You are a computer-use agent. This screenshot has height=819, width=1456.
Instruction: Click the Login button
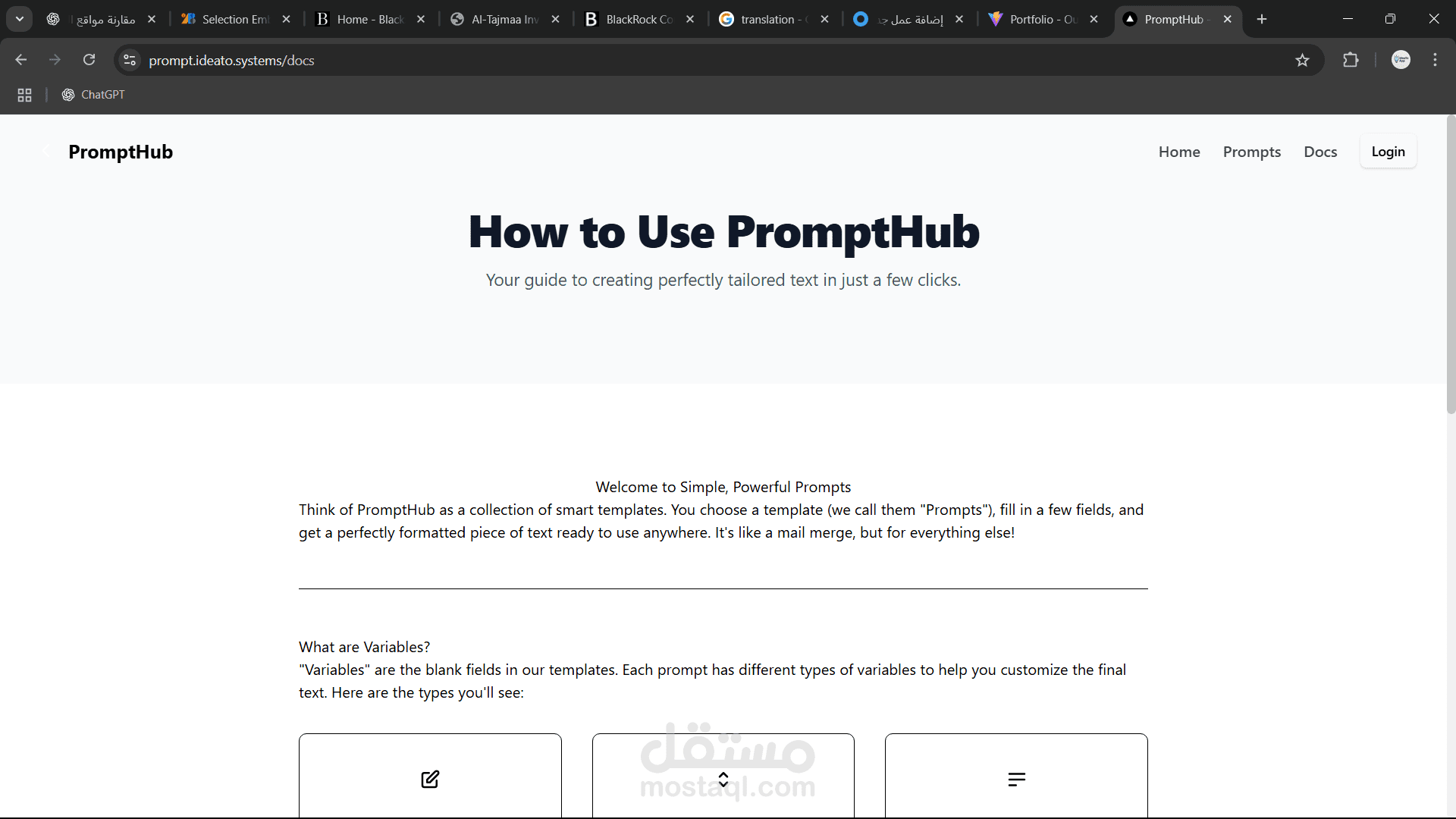tap(1388, 151)
